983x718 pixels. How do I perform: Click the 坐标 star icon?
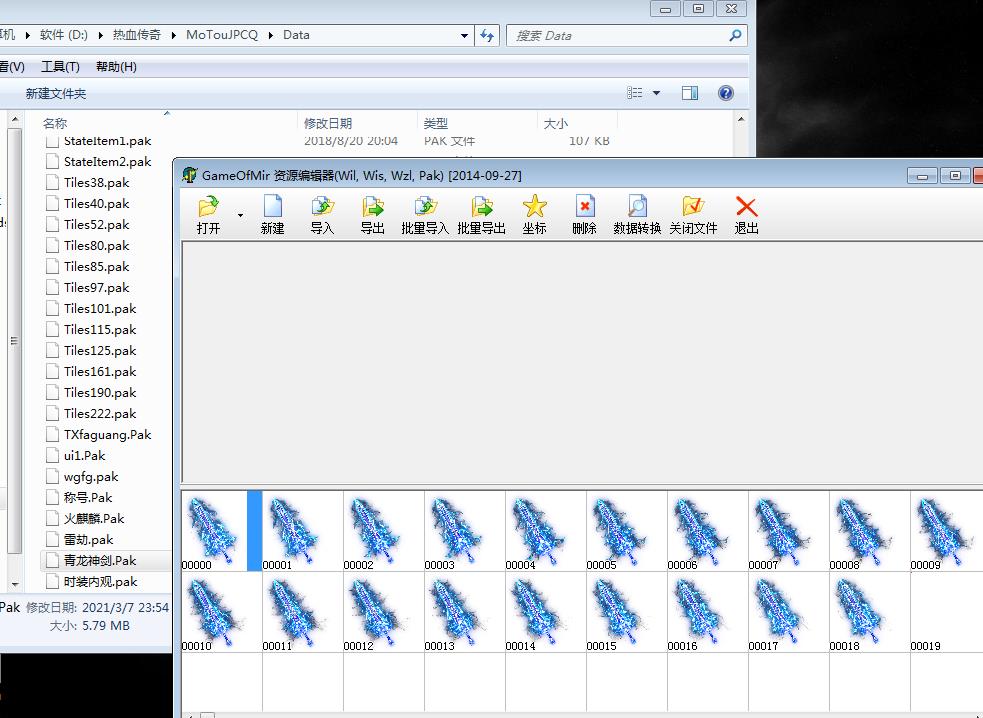(535, 208)
